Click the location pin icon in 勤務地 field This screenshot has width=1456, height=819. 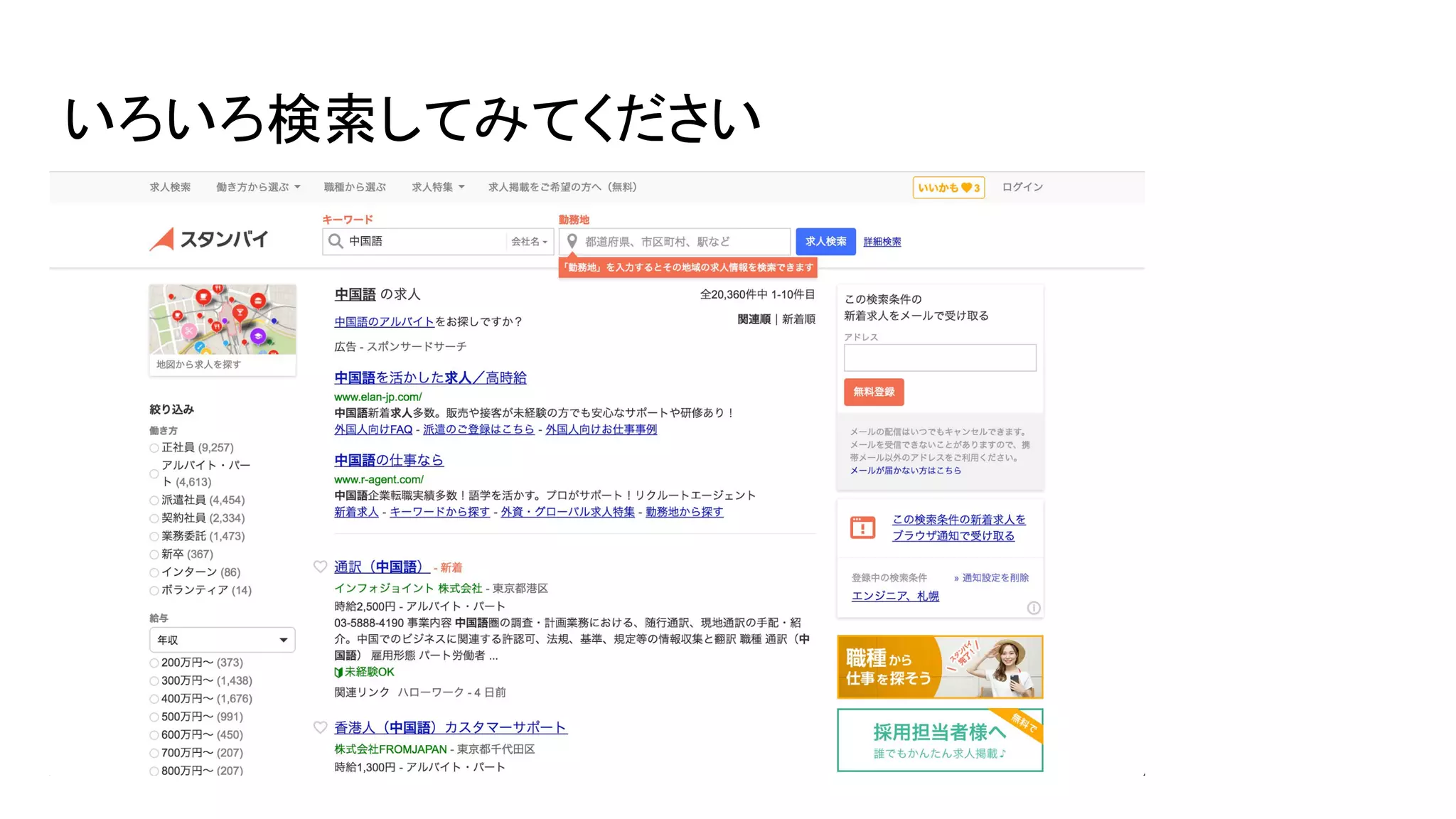[x=572, y=242]
